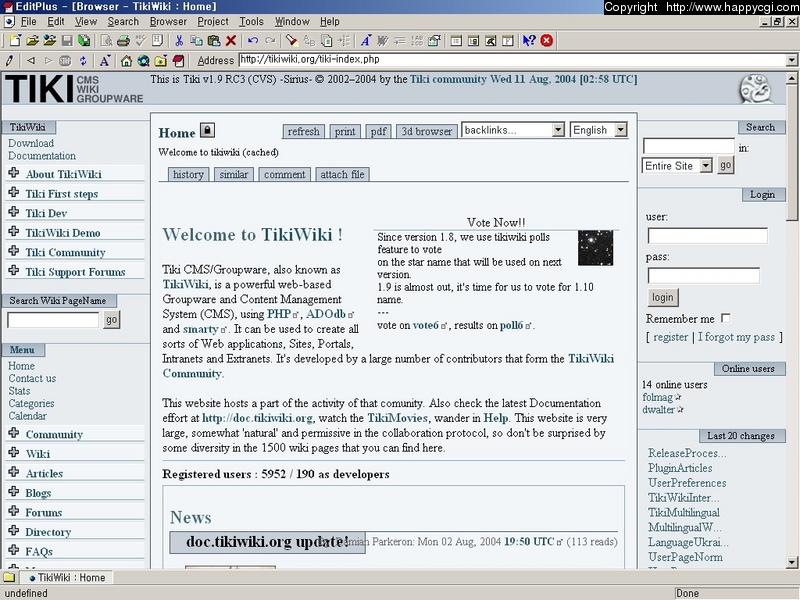Image resolution: width=800 pixels, height=600 pixels.
Task: Click the up arrow of the page scrollbar
Action: (x=792, y=78)
